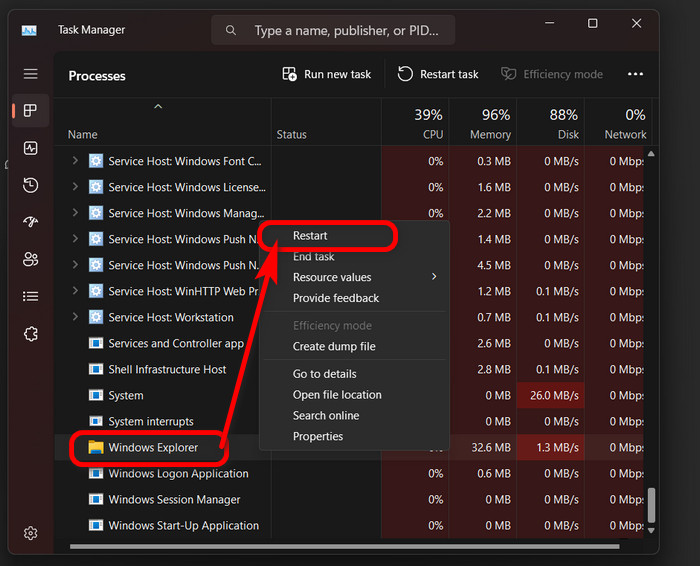Click the Services and Controller app icon
The height and width of the screenshot is (566, 700).
point(96,343)
